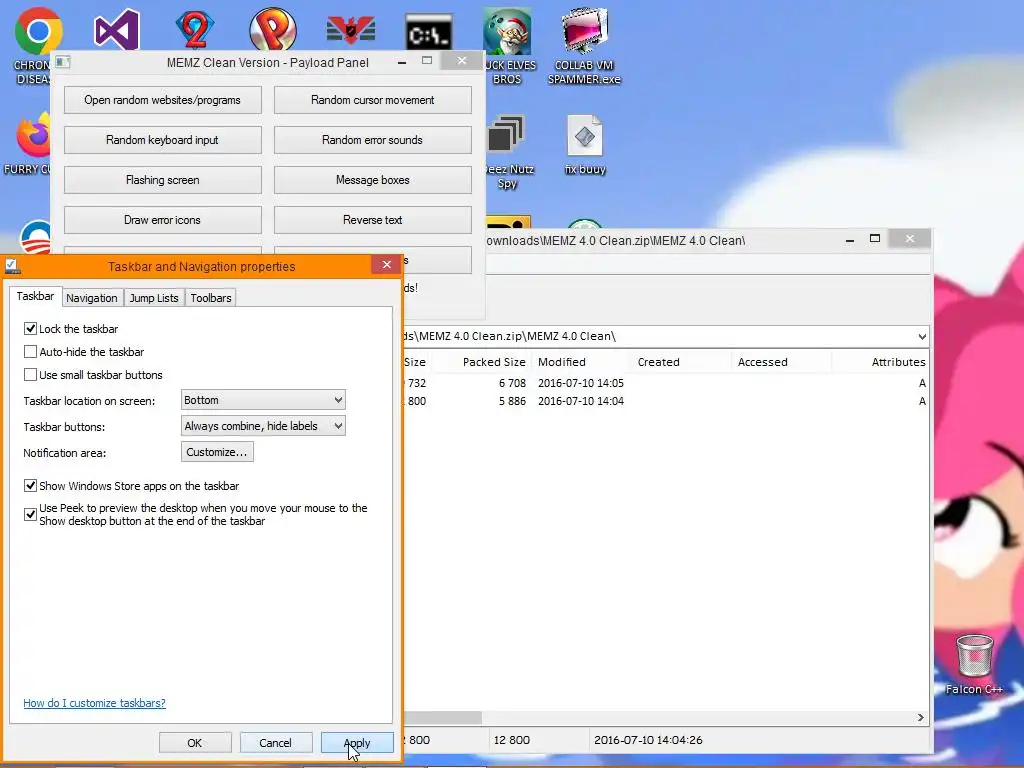The image size is (1024, 768).
Task: Toggle Lock the taskbar checkbox
Action: [30, 328]
